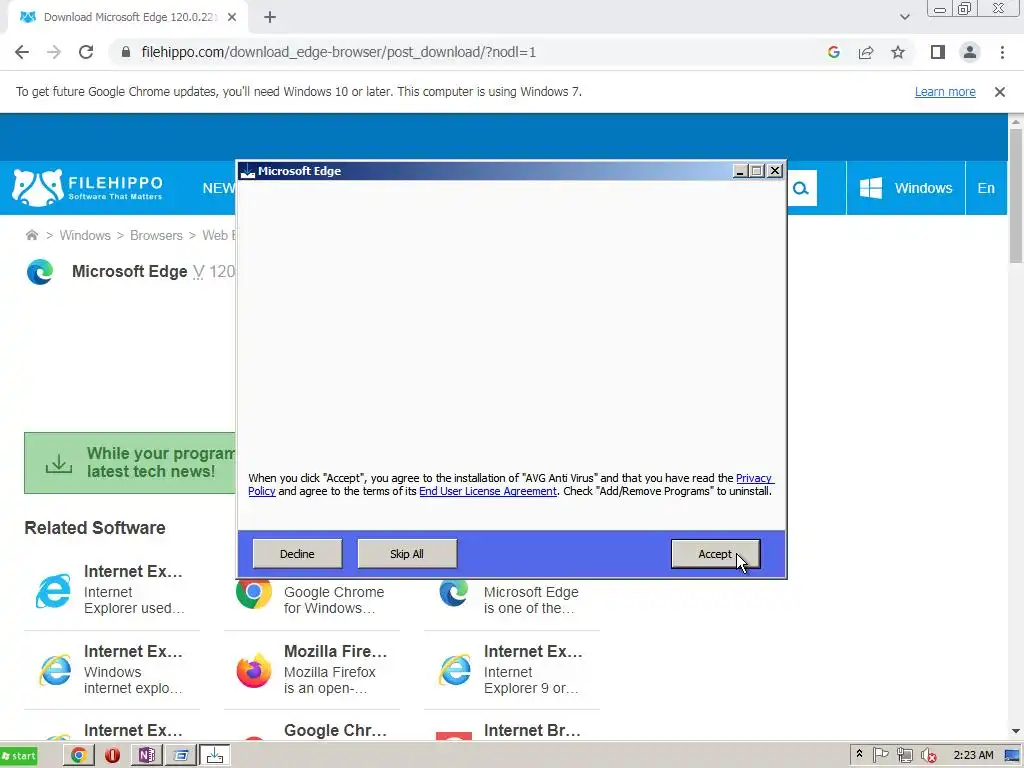The image size is (1024, 768).
Task: Click the Accept button in installer dialog
Action: point(715,554)
